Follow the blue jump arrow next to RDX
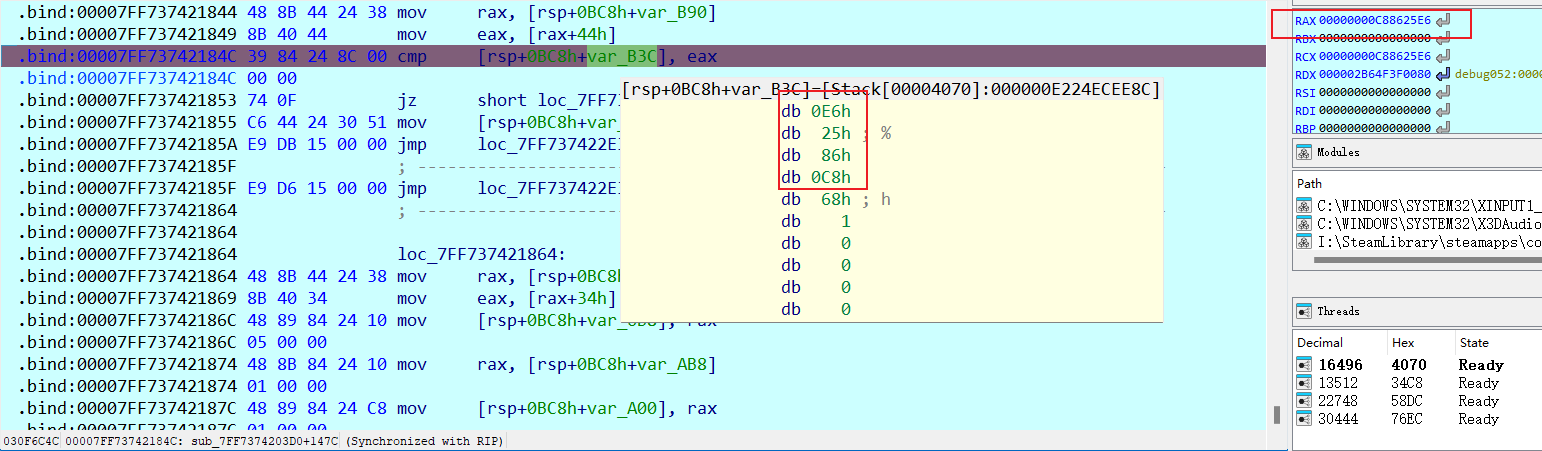The image size is (1542, 451). tap(1443, 75)
